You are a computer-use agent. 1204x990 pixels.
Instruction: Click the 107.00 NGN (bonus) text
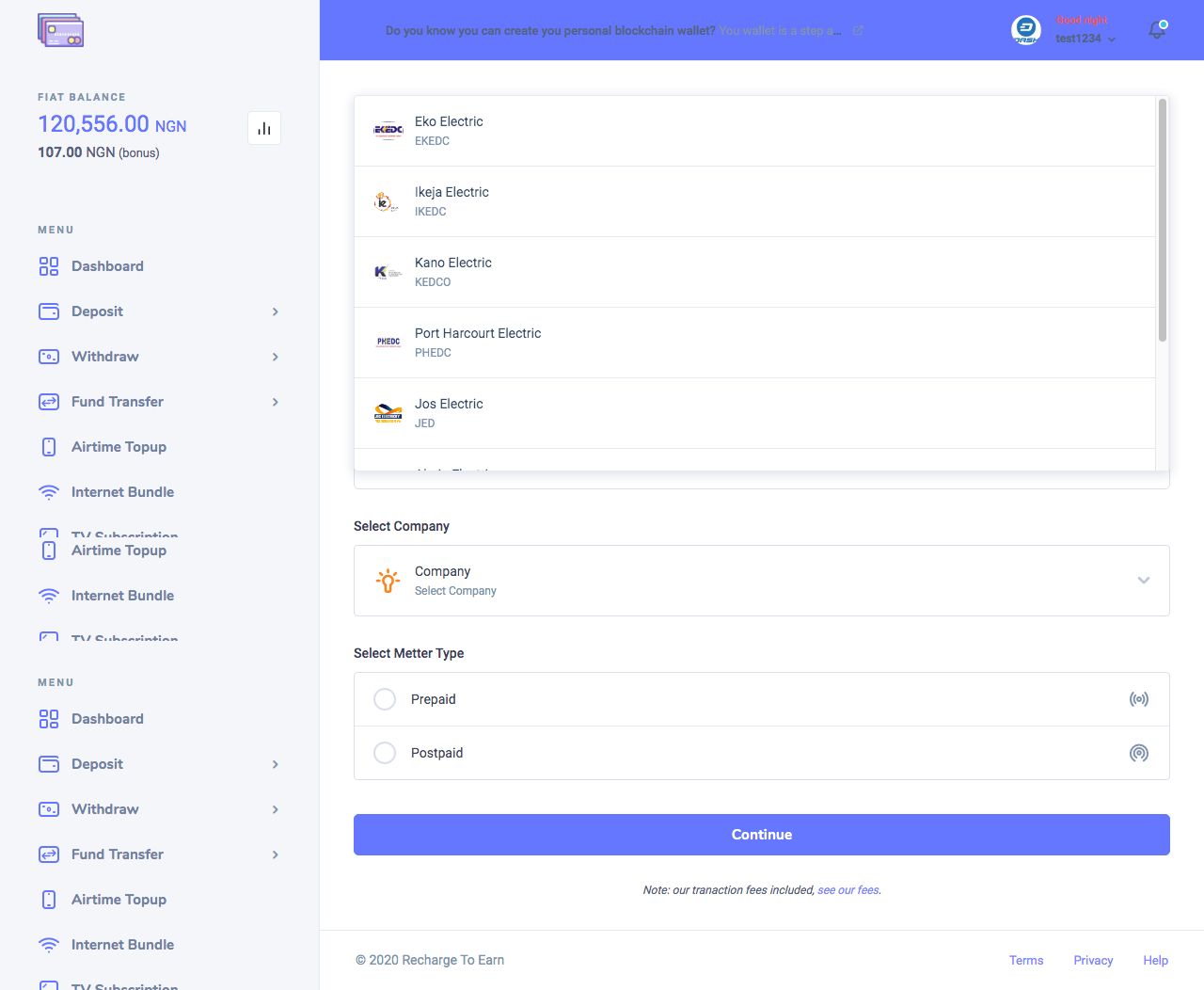[x=99, y=152]
